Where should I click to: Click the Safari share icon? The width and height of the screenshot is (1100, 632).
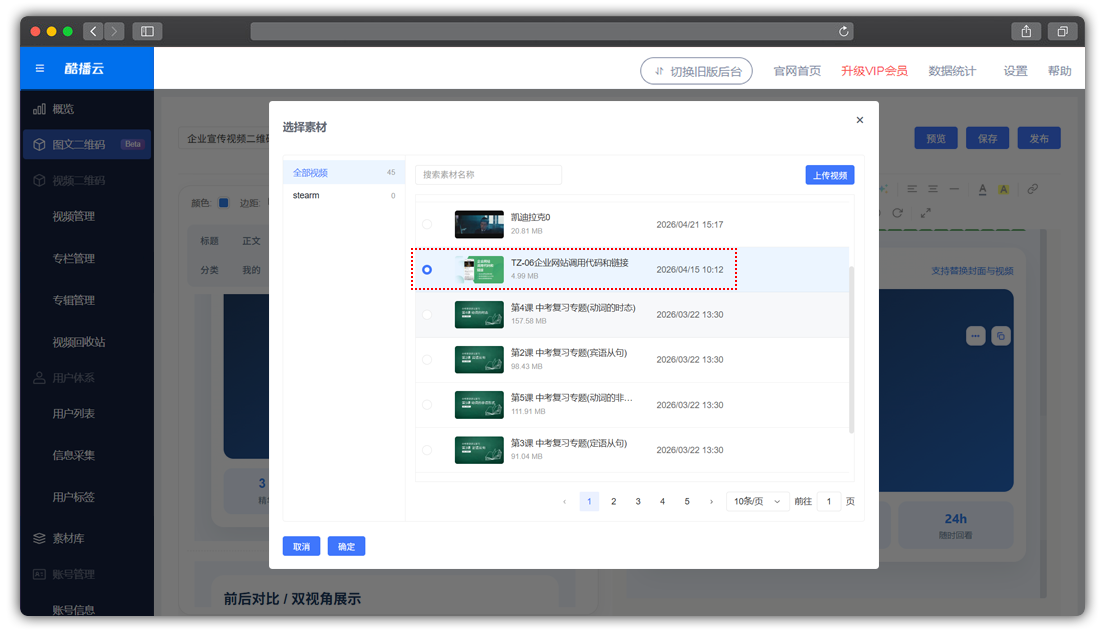1026,31
